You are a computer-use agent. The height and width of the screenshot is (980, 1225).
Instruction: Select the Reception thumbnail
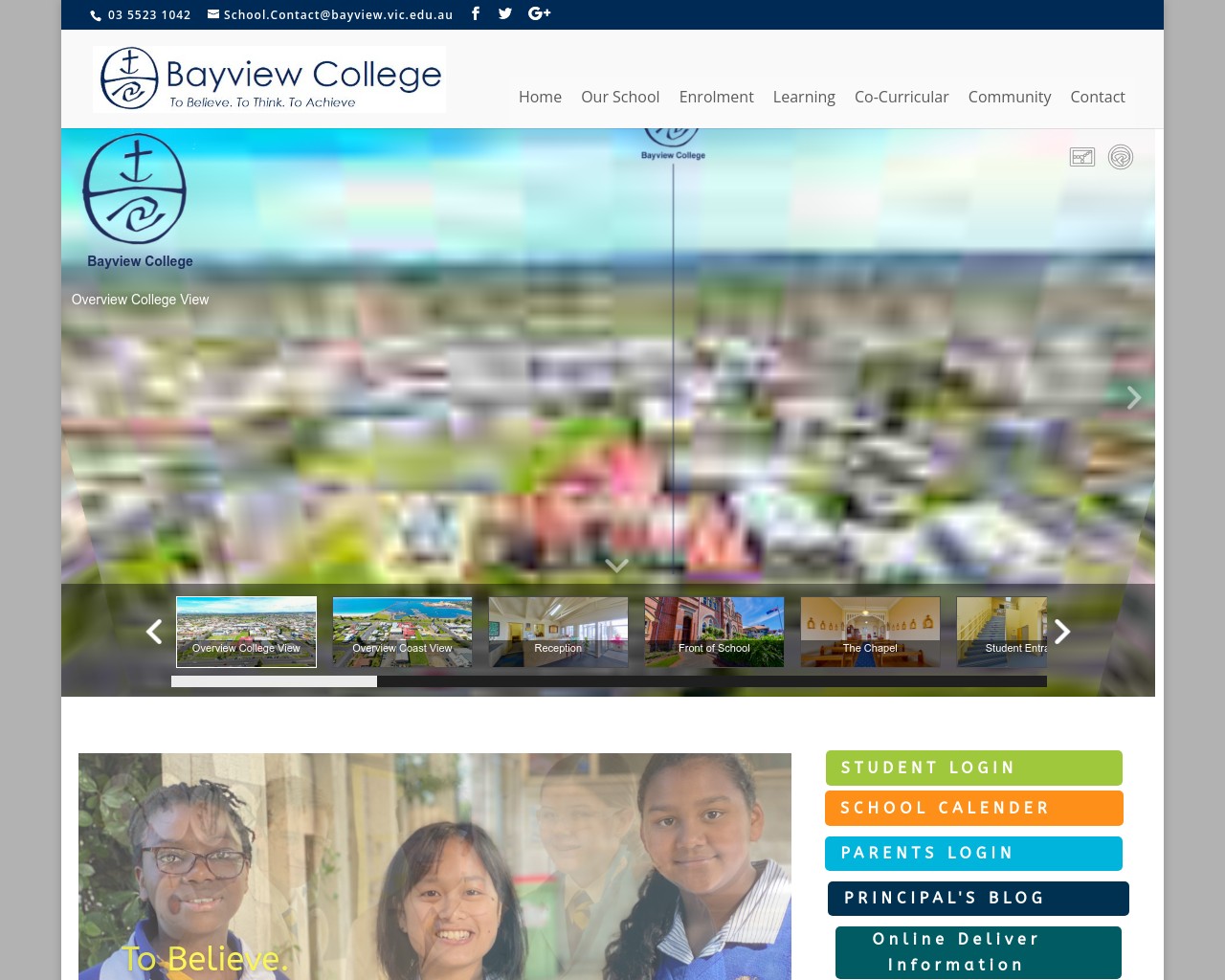point(558,632)
